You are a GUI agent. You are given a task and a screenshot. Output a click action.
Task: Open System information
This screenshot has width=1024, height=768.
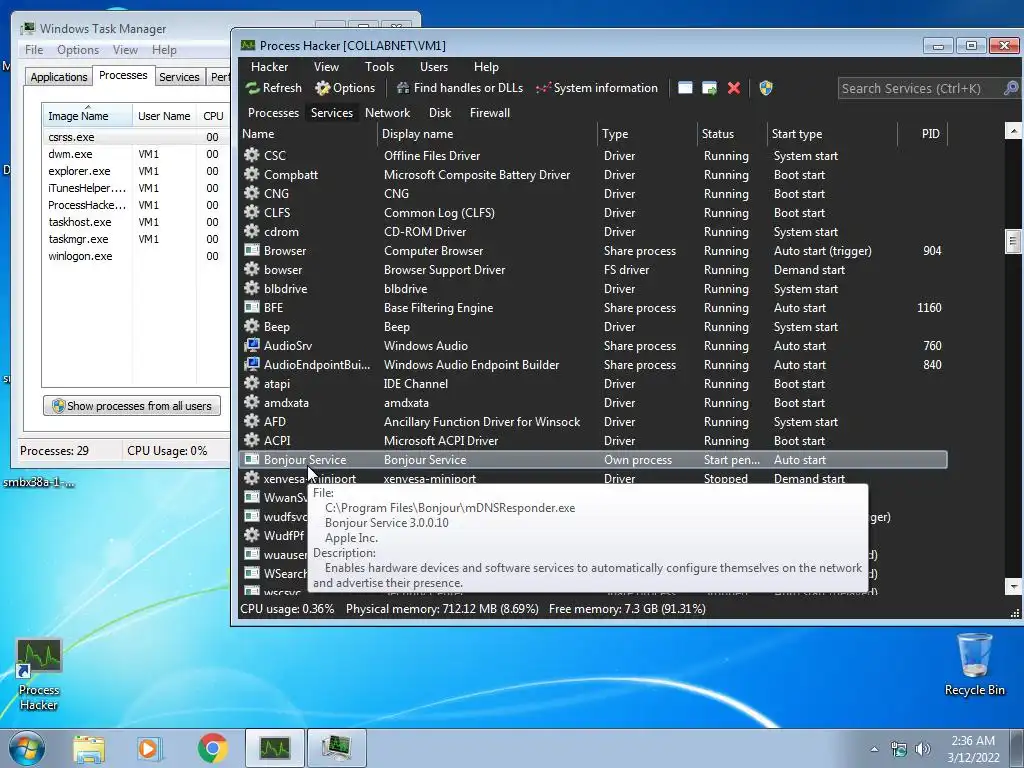pyautogui.click(x=597, y=88)
